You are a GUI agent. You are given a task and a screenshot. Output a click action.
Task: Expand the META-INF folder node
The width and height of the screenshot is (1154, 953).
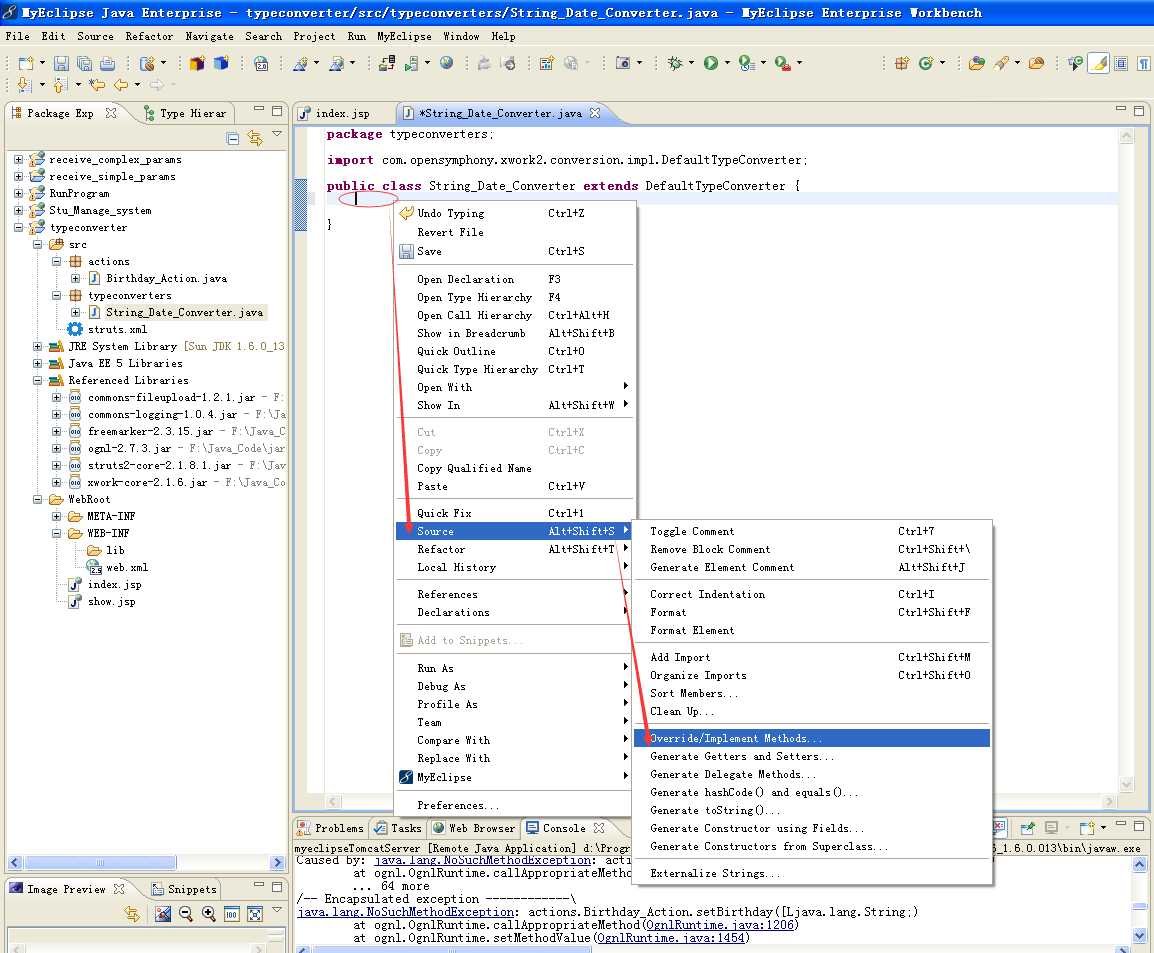pyautogui.click(x=57, y=516)
